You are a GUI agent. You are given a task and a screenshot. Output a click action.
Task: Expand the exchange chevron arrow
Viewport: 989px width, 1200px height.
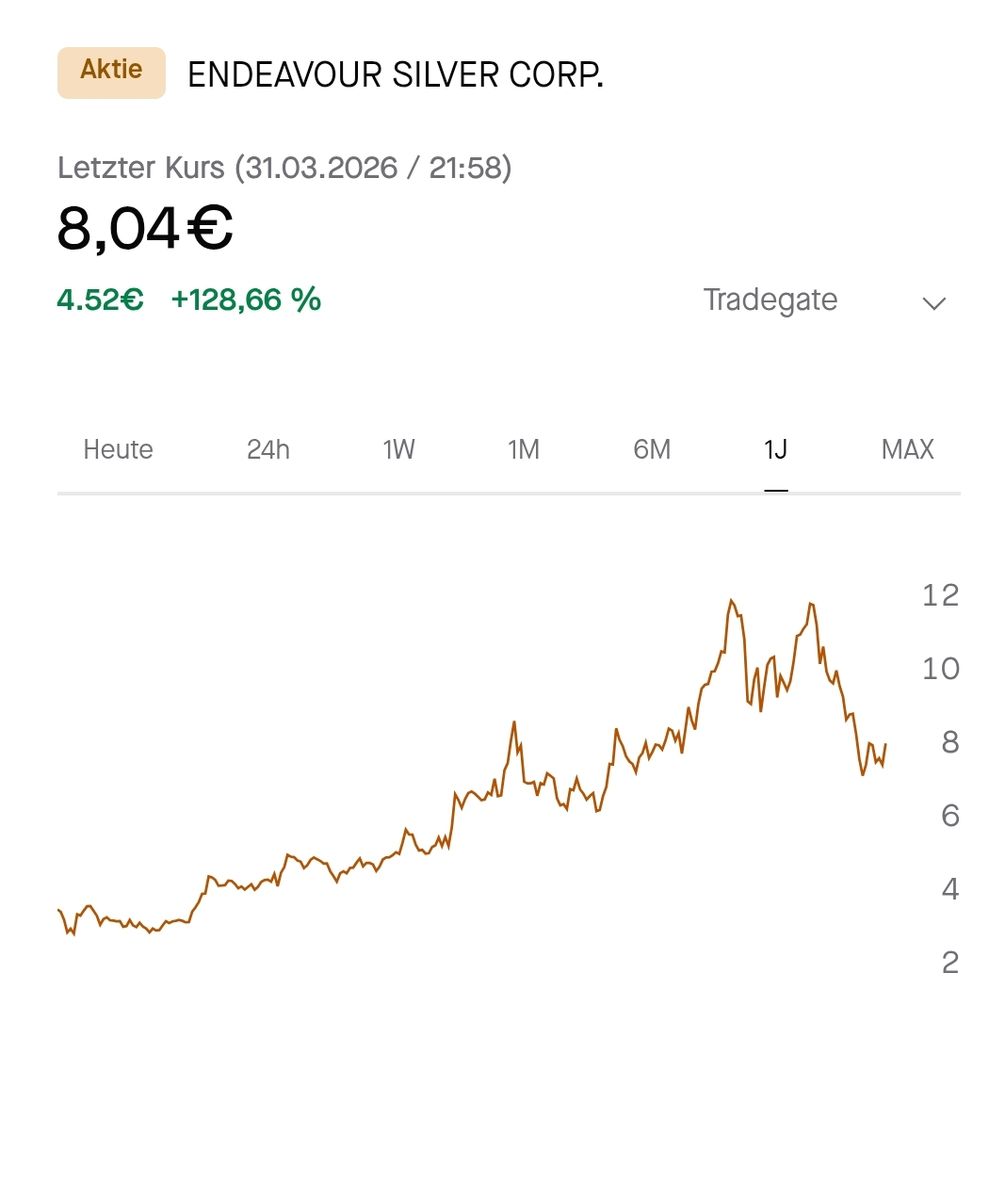933,303
